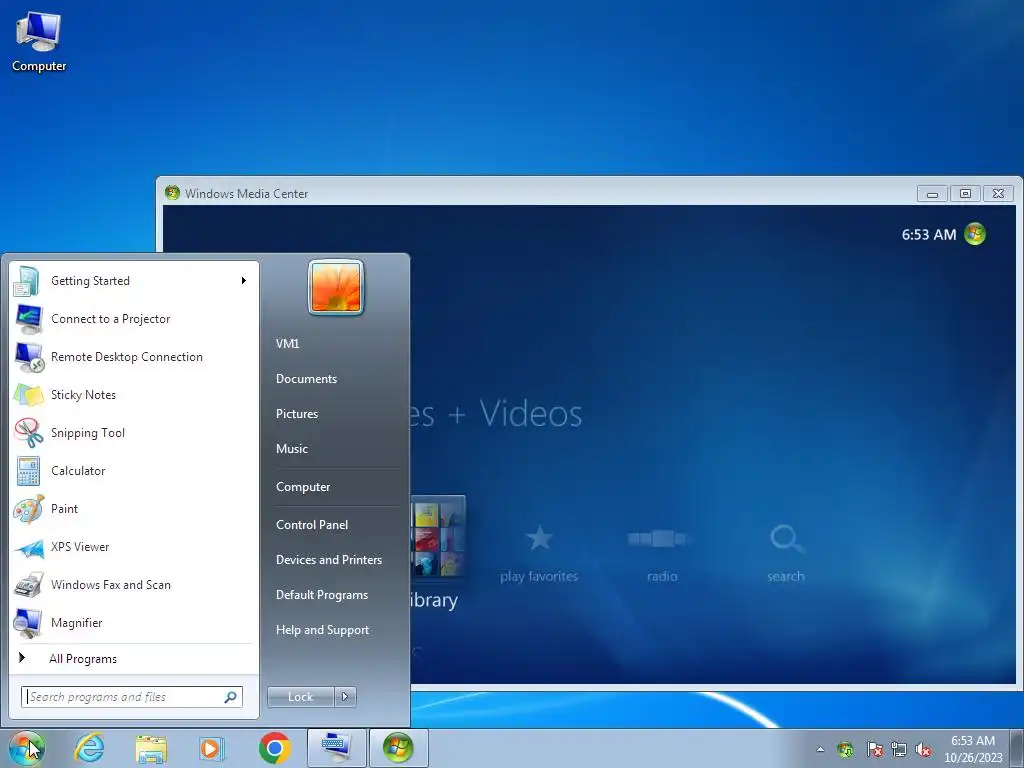Switch to Media Center taskbar button
The width and height of the screenshot is (1024, 768).
tap(398, 748)
